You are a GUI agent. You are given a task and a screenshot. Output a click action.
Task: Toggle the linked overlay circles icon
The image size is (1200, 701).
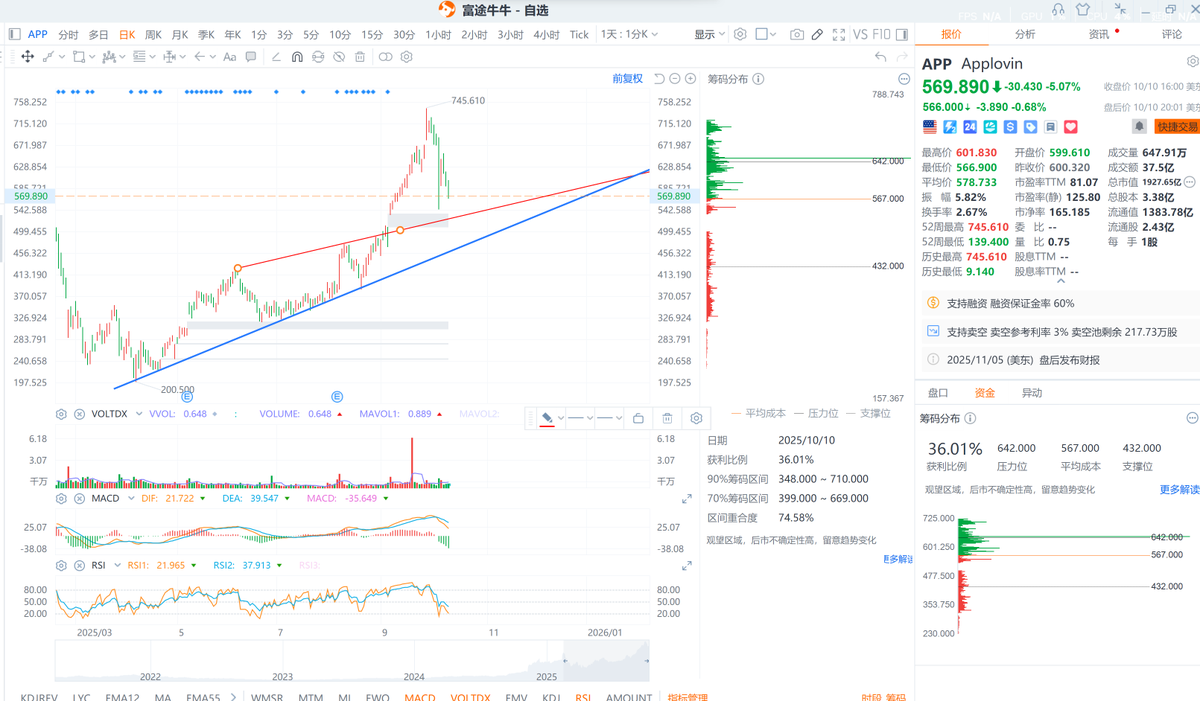[x=385, y=57]
